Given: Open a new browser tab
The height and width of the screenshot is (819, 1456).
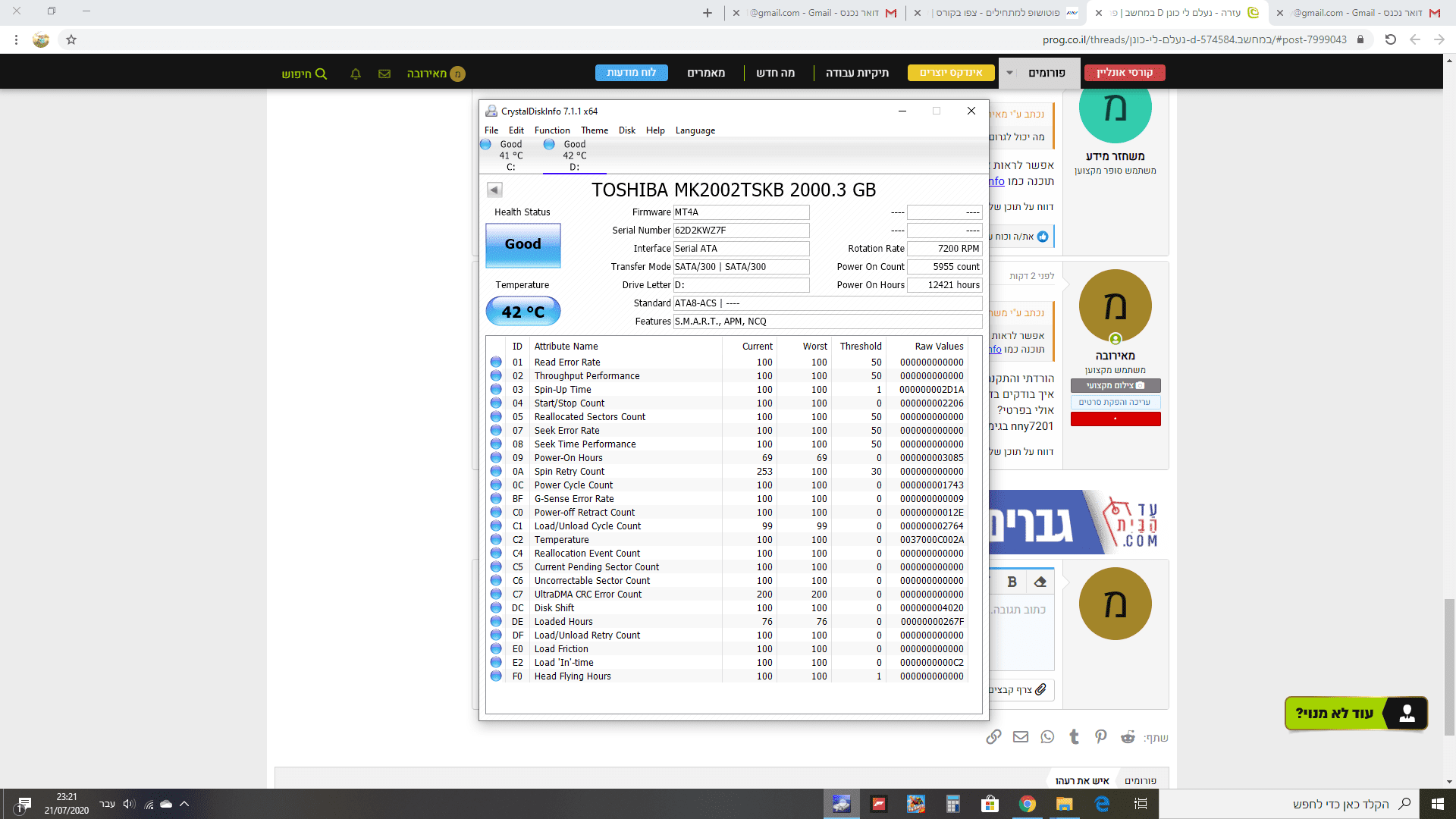Looking at the screenshot, I should coord(708,13).
